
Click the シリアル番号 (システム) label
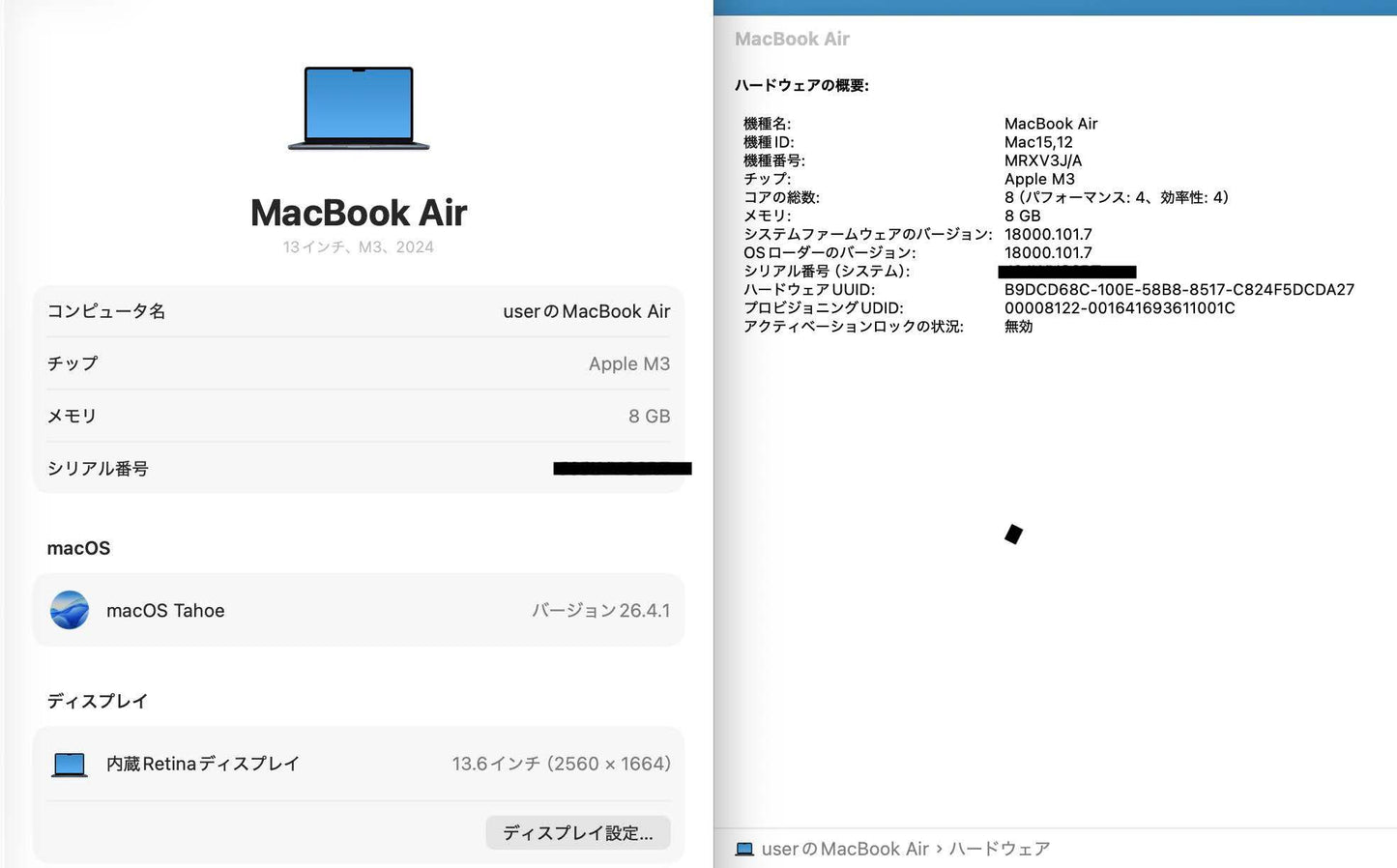pyautogui.click(x=827, y=272)
